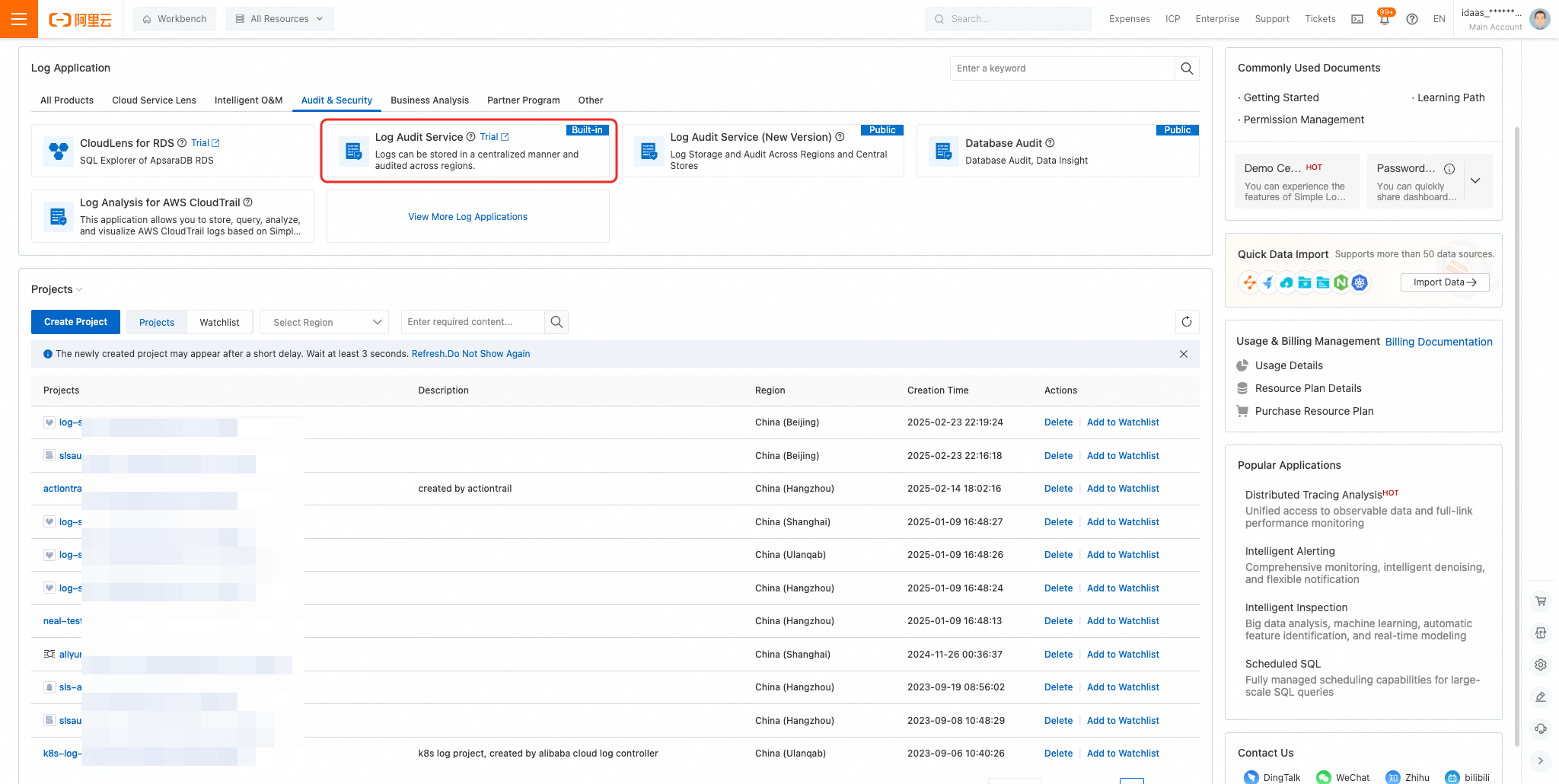
Task: Open the Learning Path document
Action: tap(1451, 97)
